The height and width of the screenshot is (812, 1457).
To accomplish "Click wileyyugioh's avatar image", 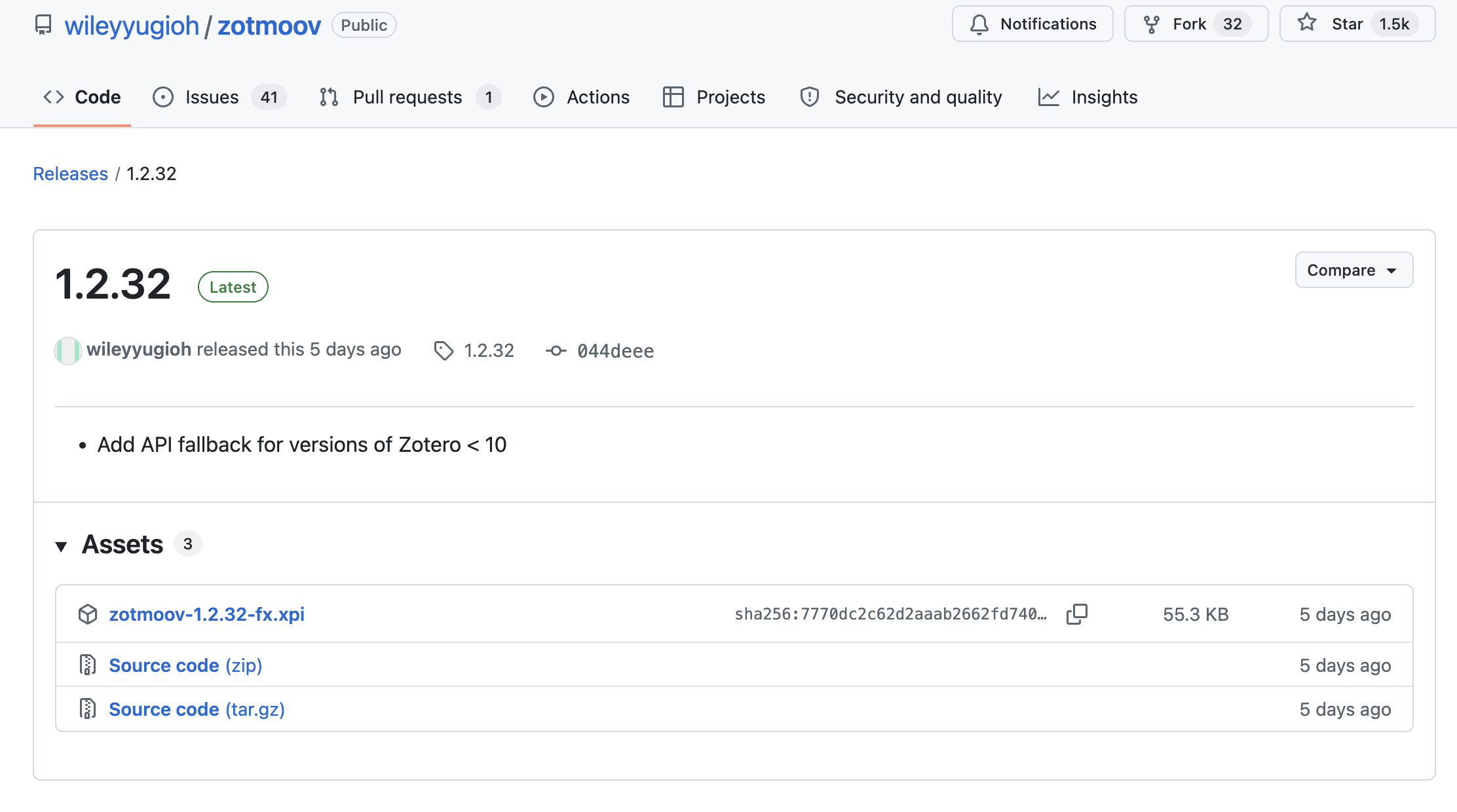I will [x=68, y=350].
